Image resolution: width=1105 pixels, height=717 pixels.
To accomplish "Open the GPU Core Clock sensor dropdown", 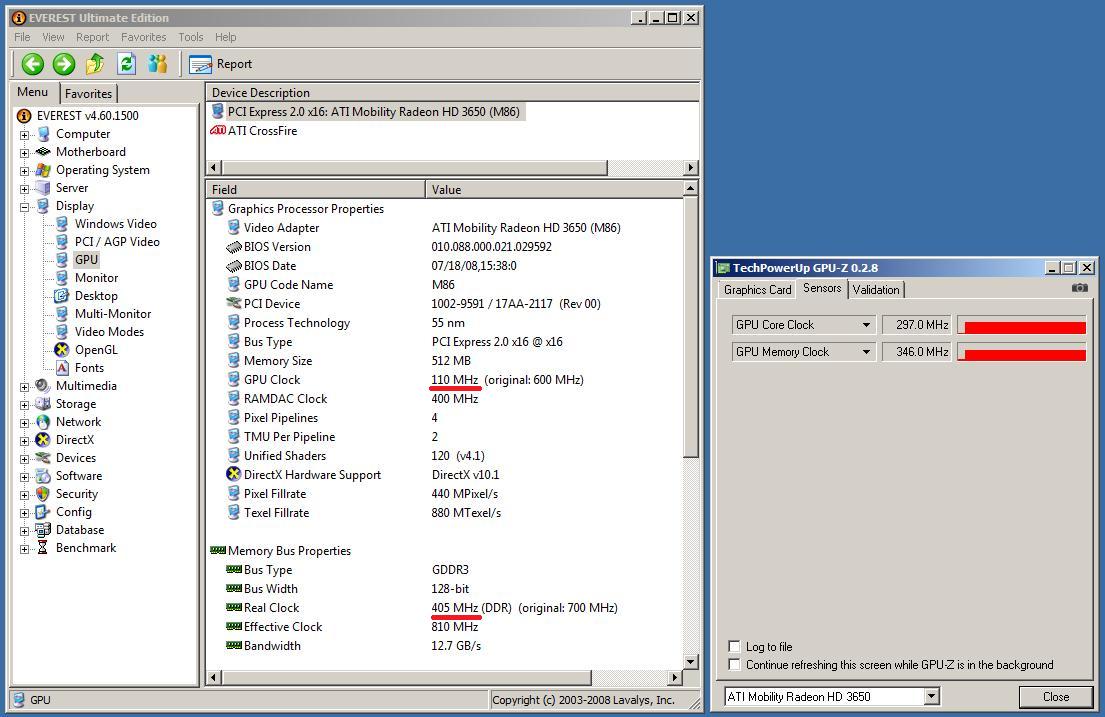I will (866, 325).
